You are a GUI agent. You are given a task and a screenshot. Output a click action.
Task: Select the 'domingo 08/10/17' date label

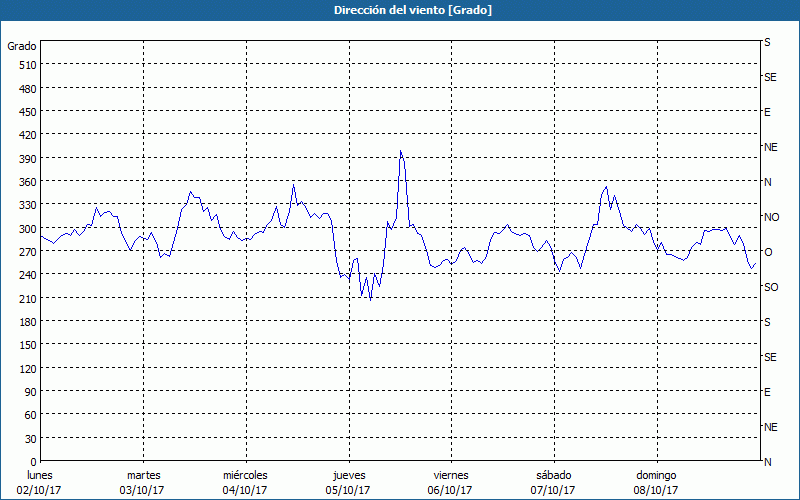[656, 482]
